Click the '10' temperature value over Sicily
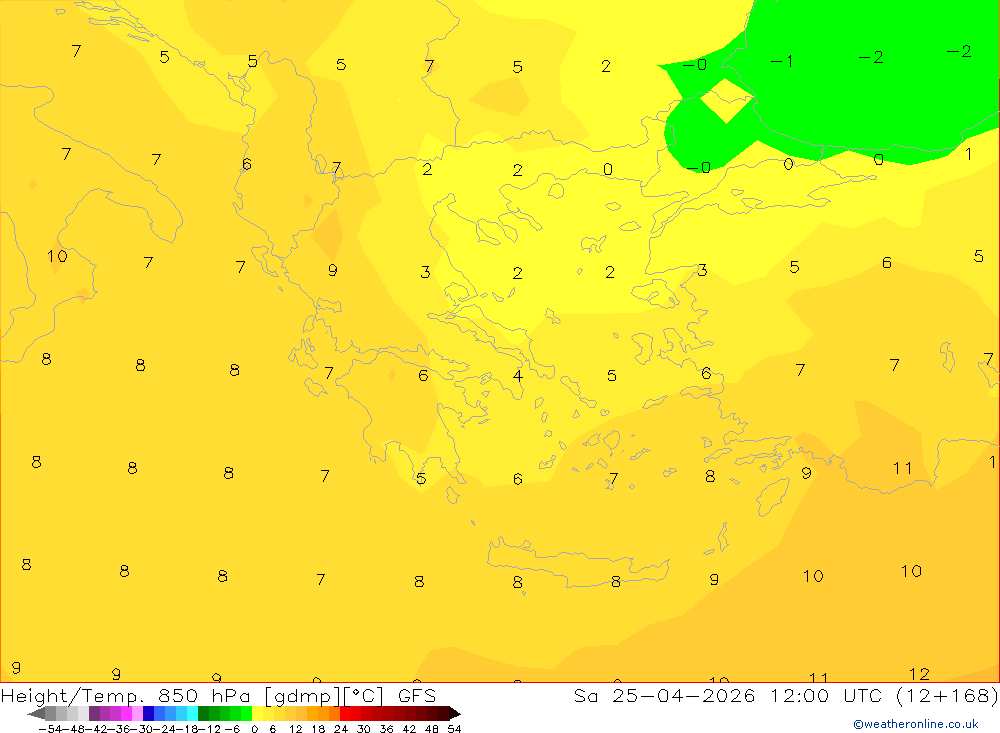The height and width of the screenshot is (733, 1000). [x=57, y=256]
